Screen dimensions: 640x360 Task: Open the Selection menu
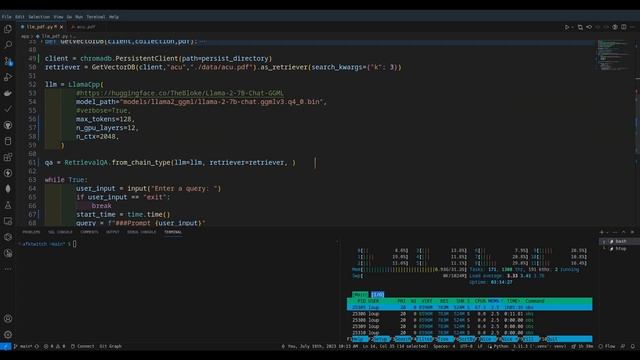39,17
